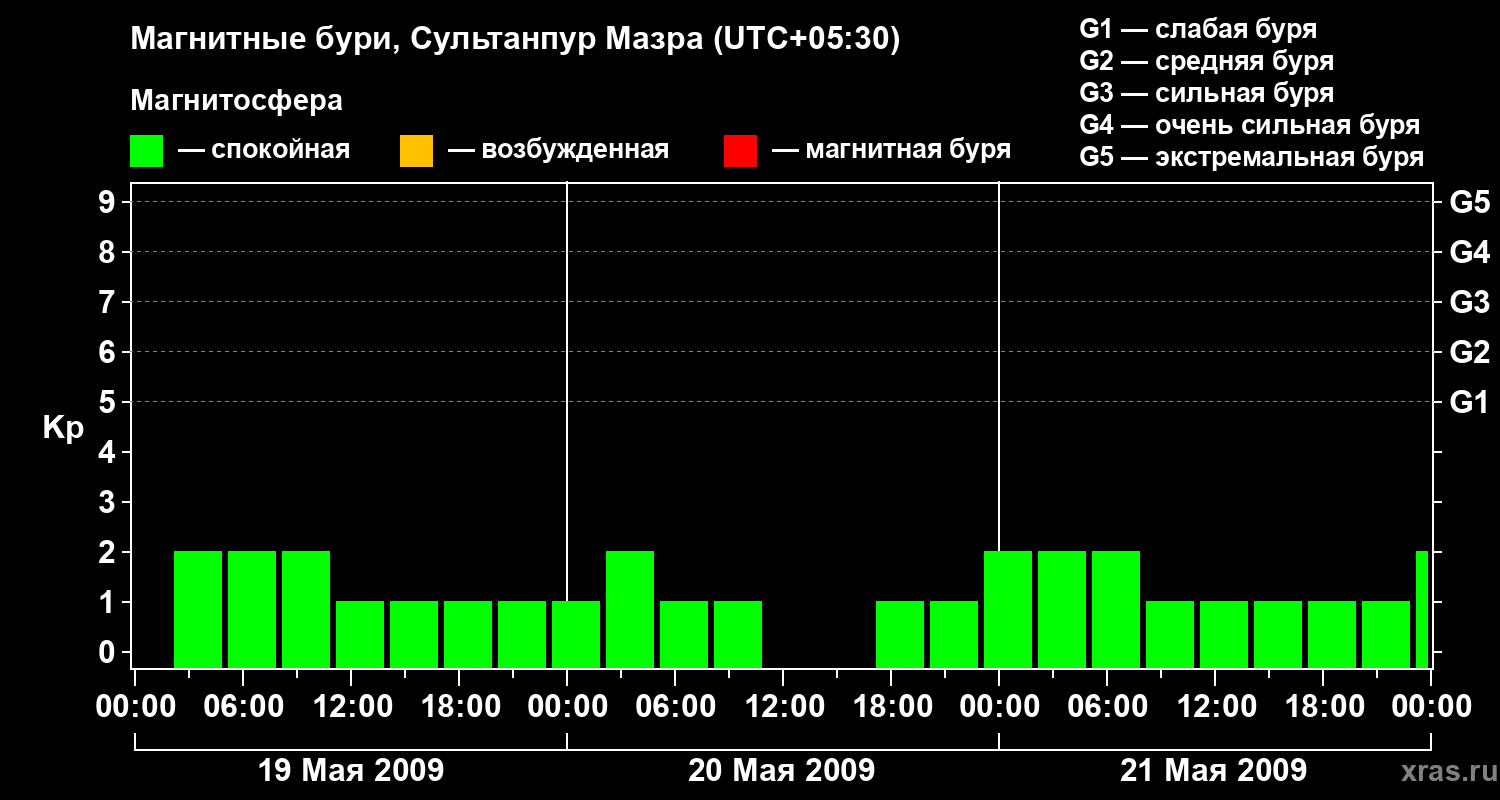
Task: Select the chart title 'Магнитные бури, Султанпур Мазра'
Action: click(x=415, y=40)
